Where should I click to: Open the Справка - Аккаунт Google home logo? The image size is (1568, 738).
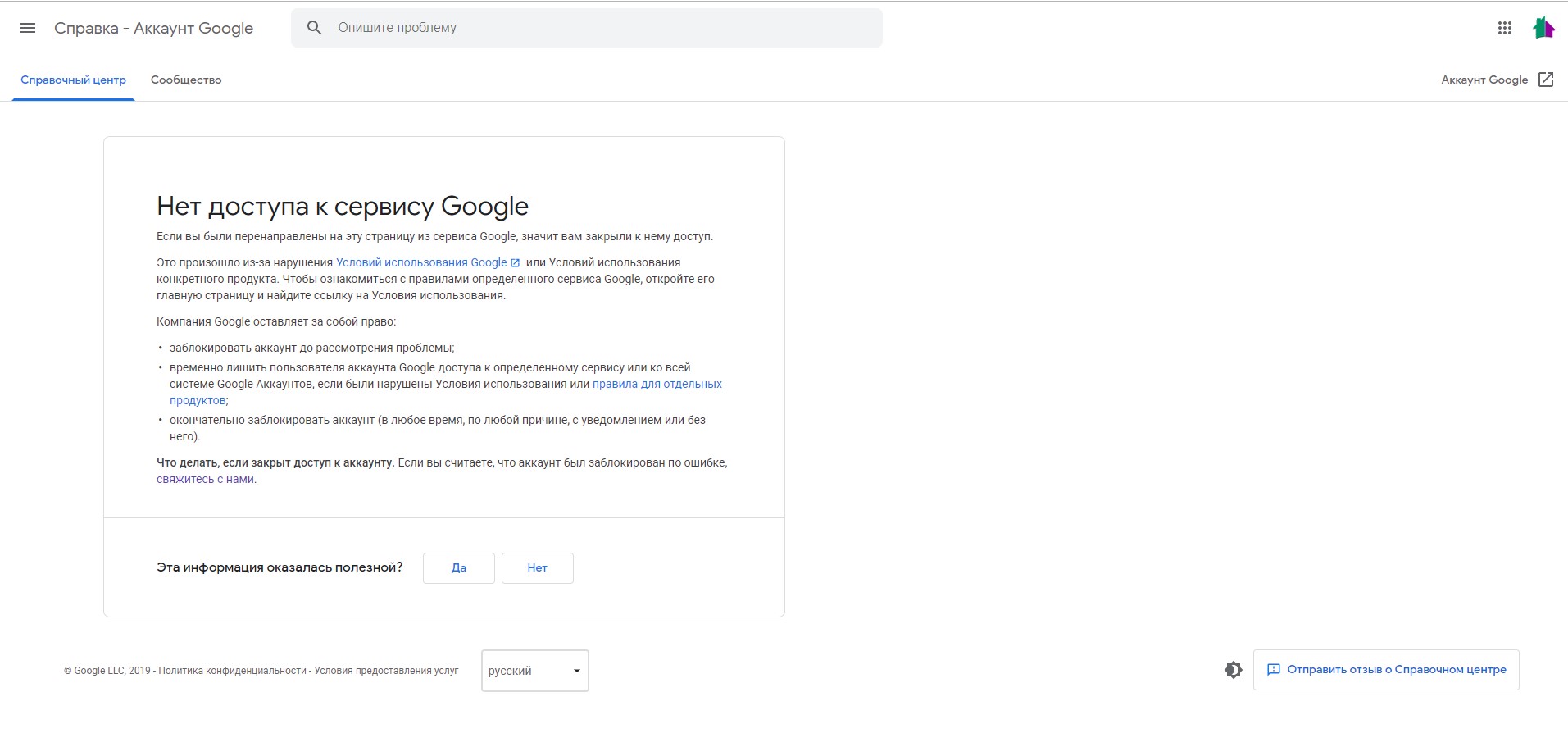click(x=153, y=27)
